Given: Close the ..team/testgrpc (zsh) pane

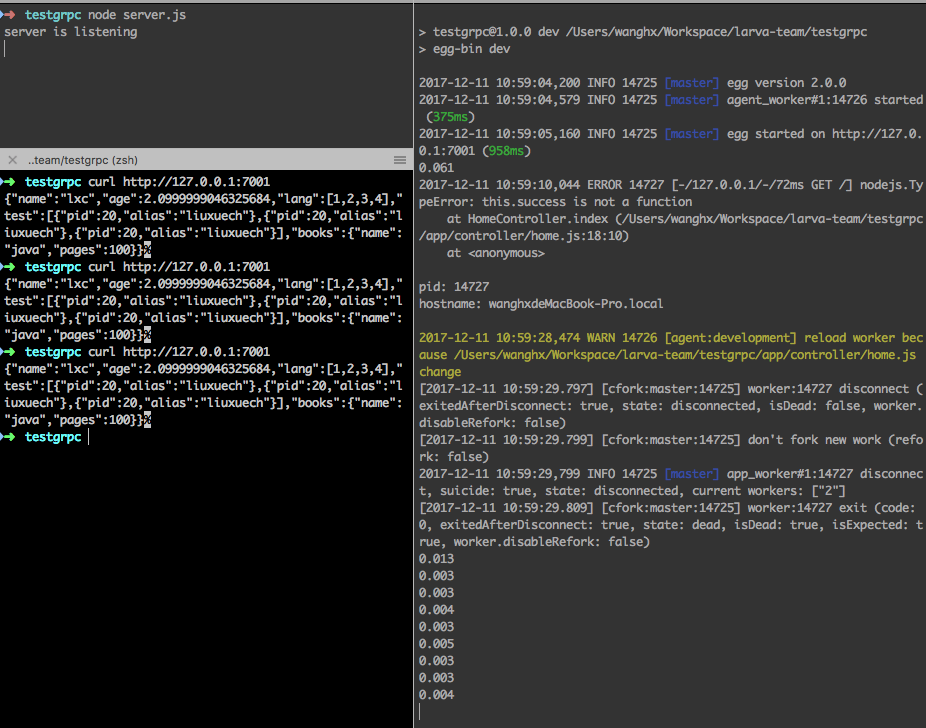Looking at the screenshot, I should point(12,160).
